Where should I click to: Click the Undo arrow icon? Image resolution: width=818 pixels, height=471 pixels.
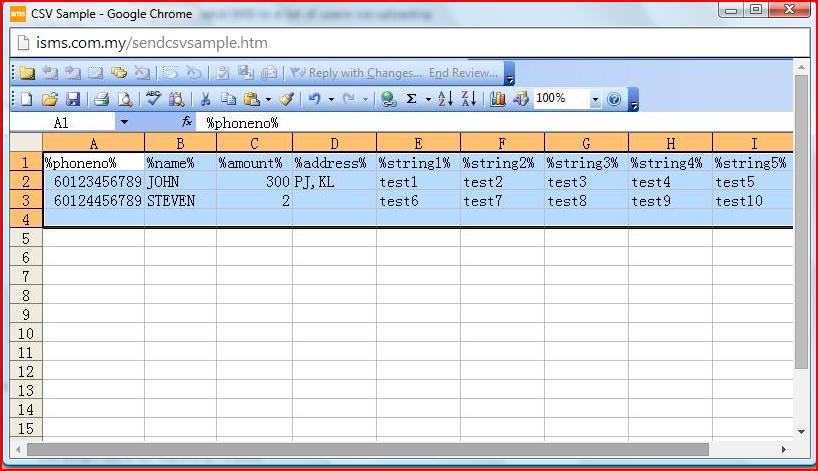(x=314, y=99)
